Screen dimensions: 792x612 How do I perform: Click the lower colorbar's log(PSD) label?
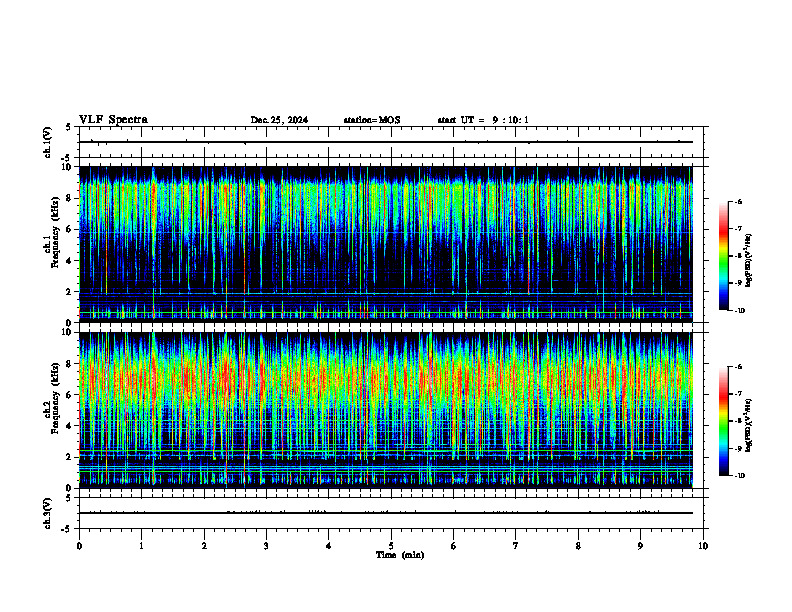(749, 426)
